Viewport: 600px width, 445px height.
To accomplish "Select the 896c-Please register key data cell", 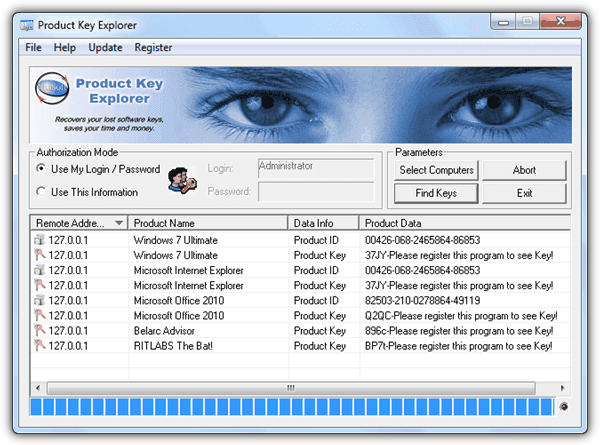I will click(458, 331).
